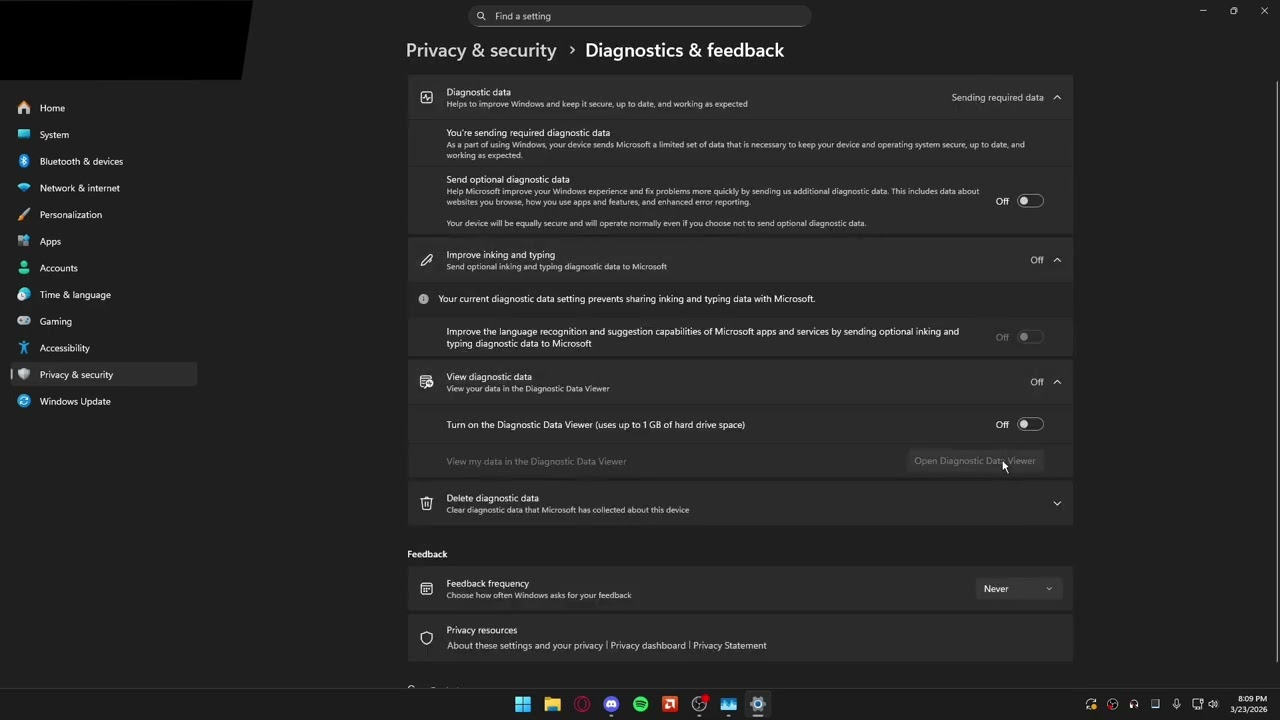Click the microphone icon in system tray
1280x720 pixels.
click(1176, 704)
